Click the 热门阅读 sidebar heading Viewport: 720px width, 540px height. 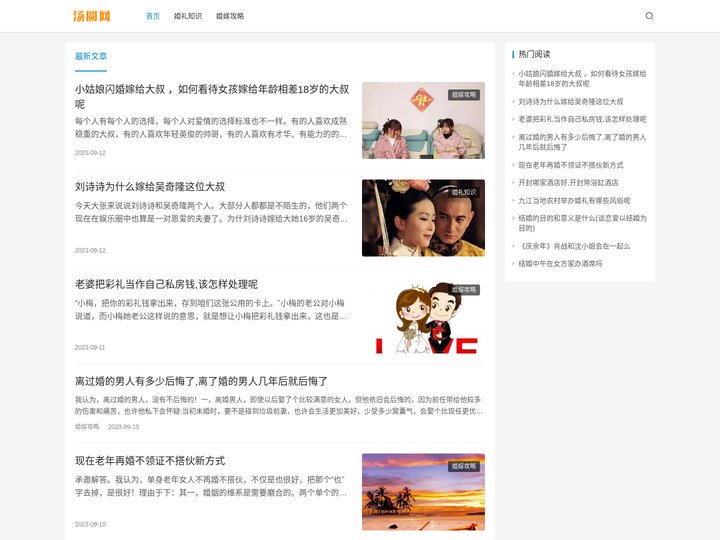(534, 54)
